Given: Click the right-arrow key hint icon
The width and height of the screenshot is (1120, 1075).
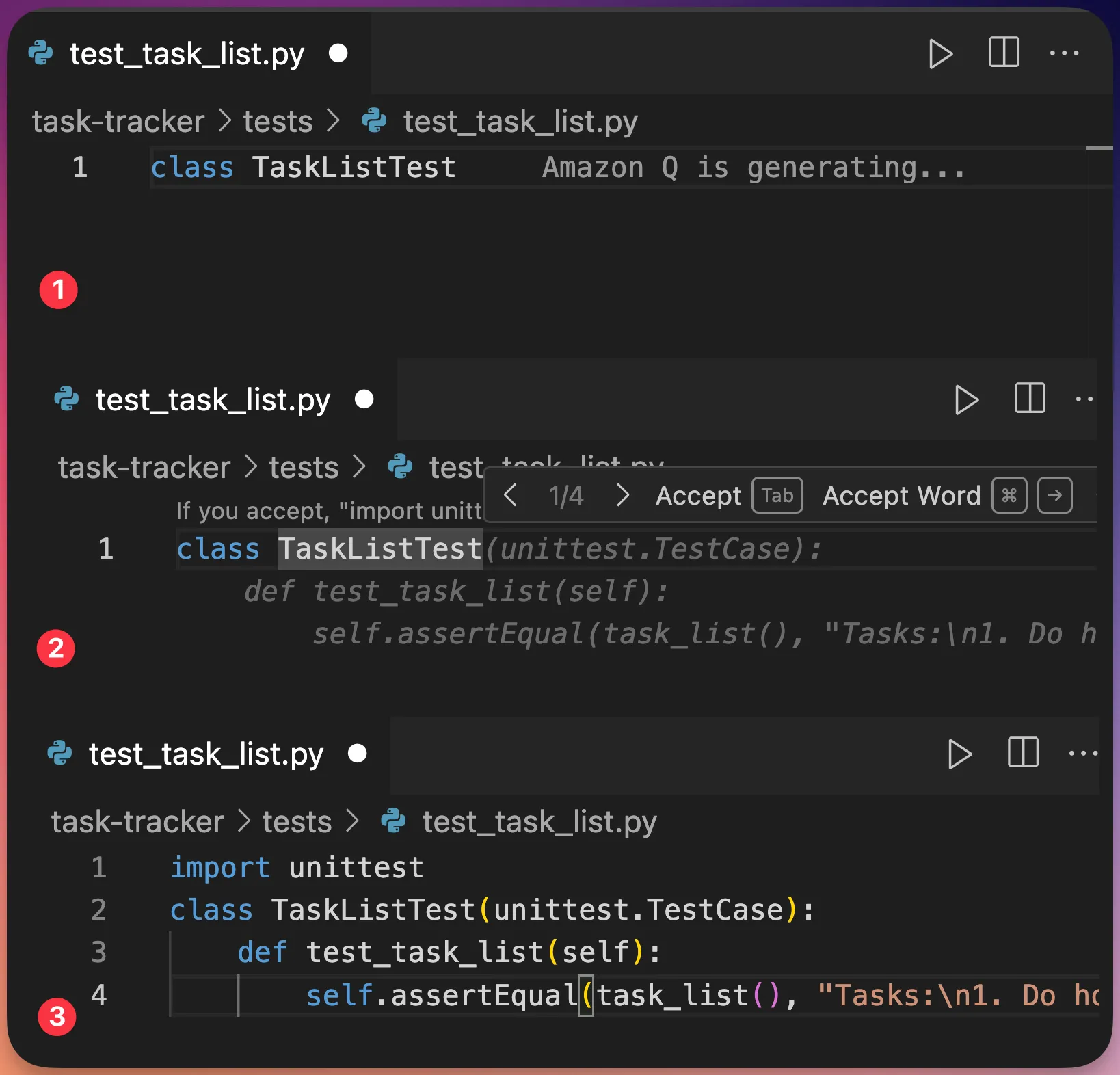Looking at the screenshot, I should 1054,495.
